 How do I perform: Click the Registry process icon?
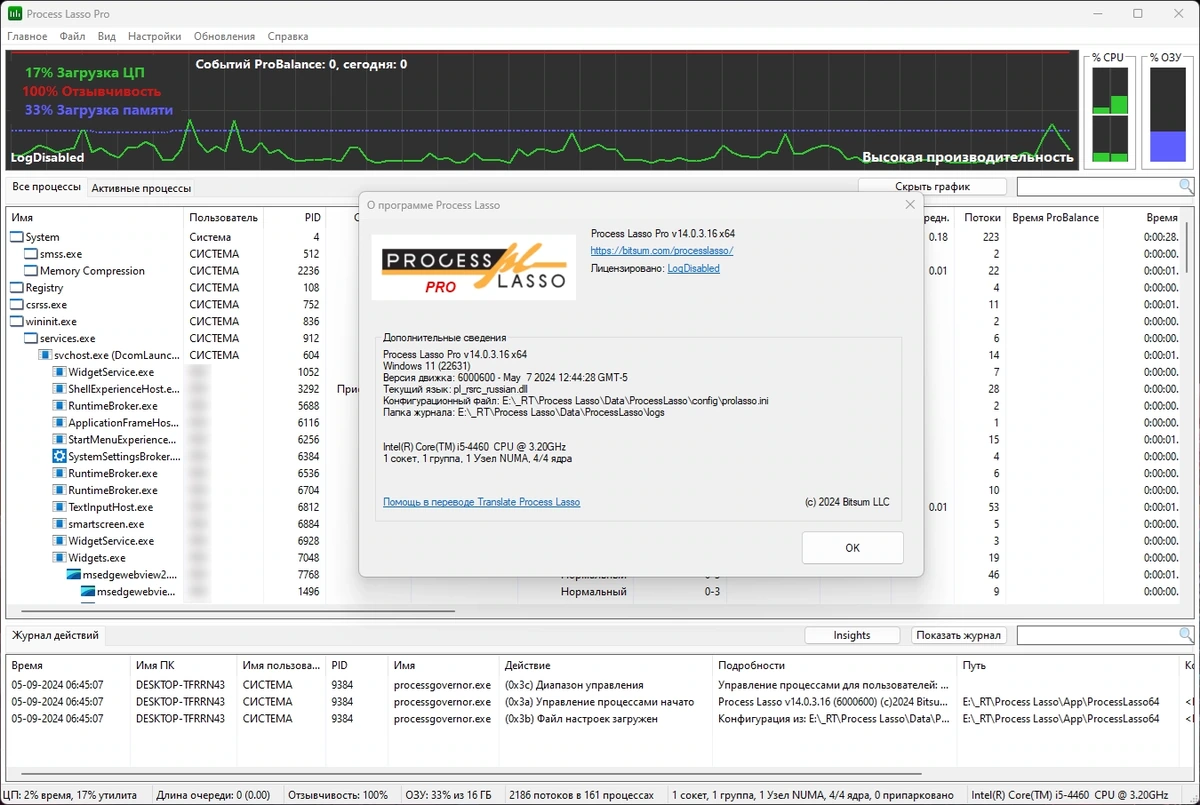[17, 288]
